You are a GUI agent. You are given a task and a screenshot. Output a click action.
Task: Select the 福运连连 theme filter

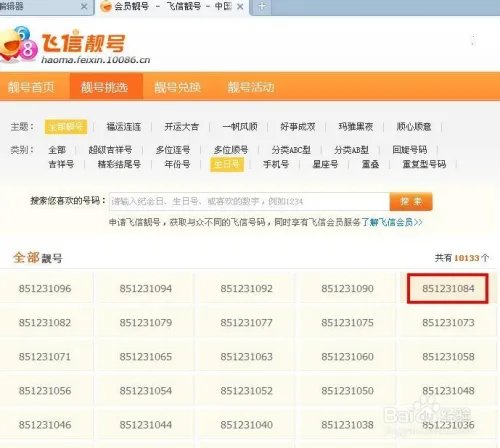tap(124, 127)
